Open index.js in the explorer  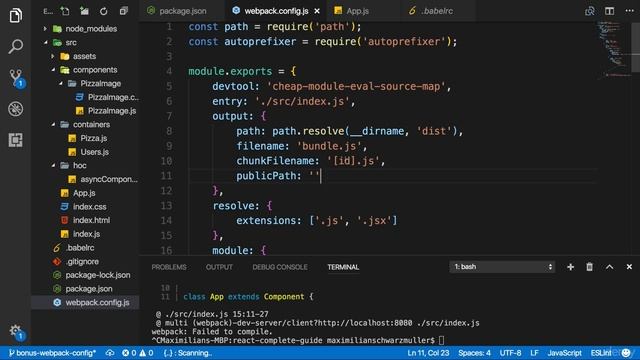click(x=85, y=234)
